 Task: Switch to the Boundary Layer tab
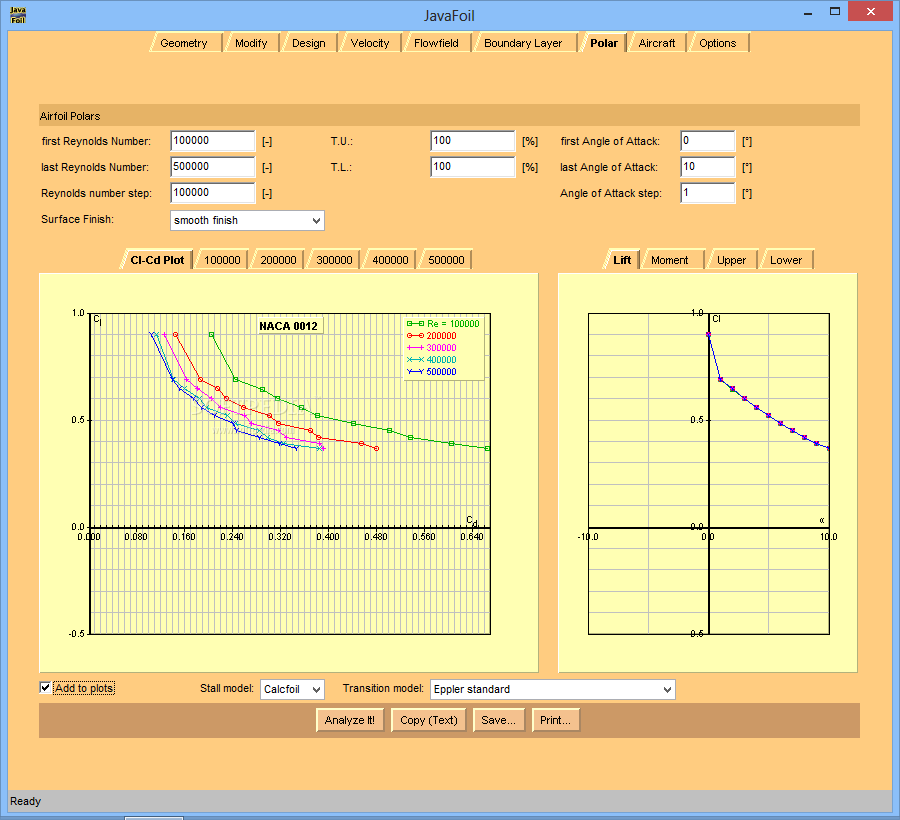(523, 43)
